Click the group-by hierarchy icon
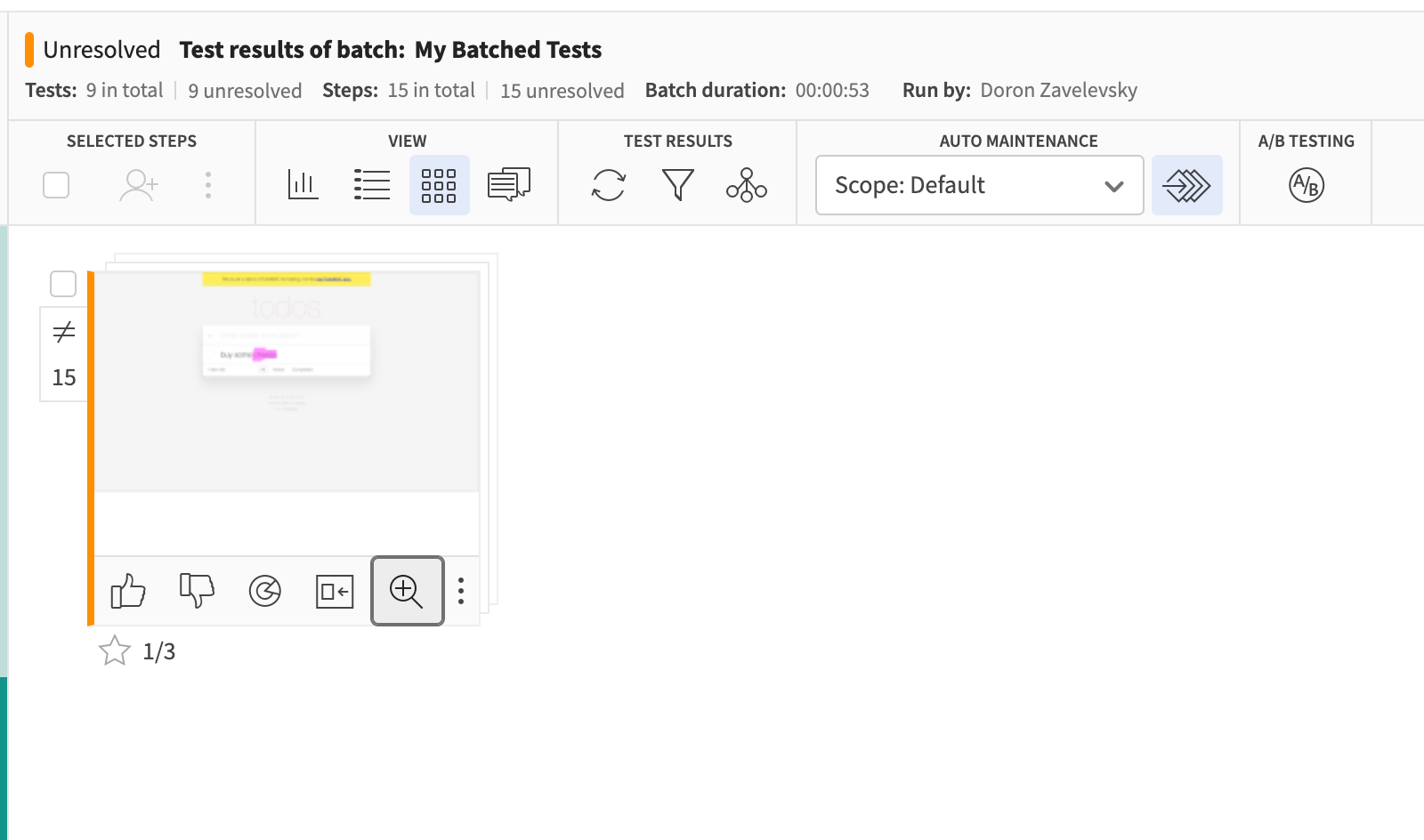The image size is (1424, 840). pos(747,185)
